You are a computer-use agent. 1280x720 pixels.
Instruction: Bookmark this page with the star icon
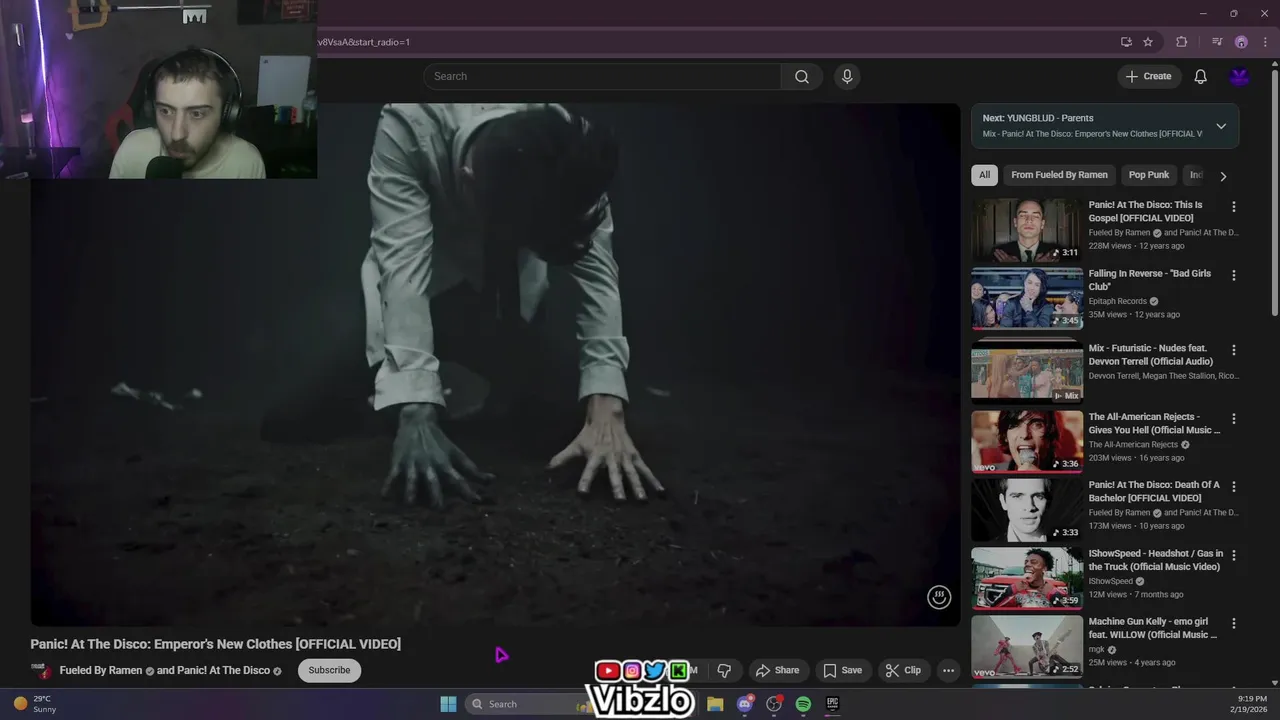[1148, 42]
